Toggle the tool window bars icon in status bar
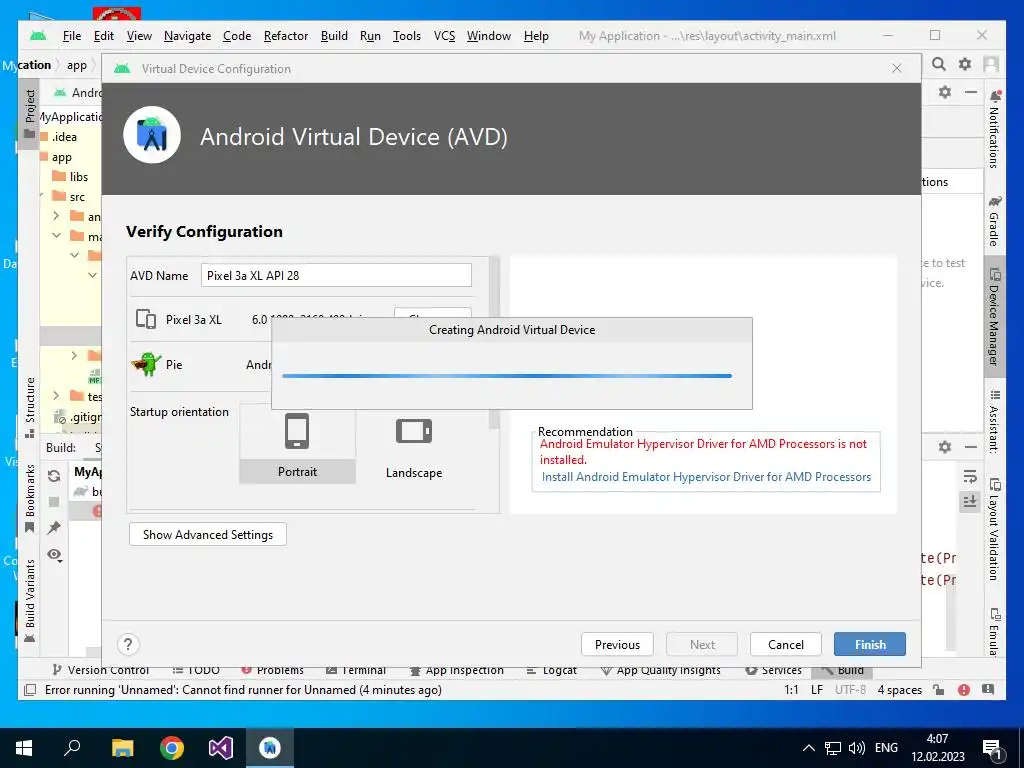The height and width of the screenshot is (768, 1024). pos(29,690)
